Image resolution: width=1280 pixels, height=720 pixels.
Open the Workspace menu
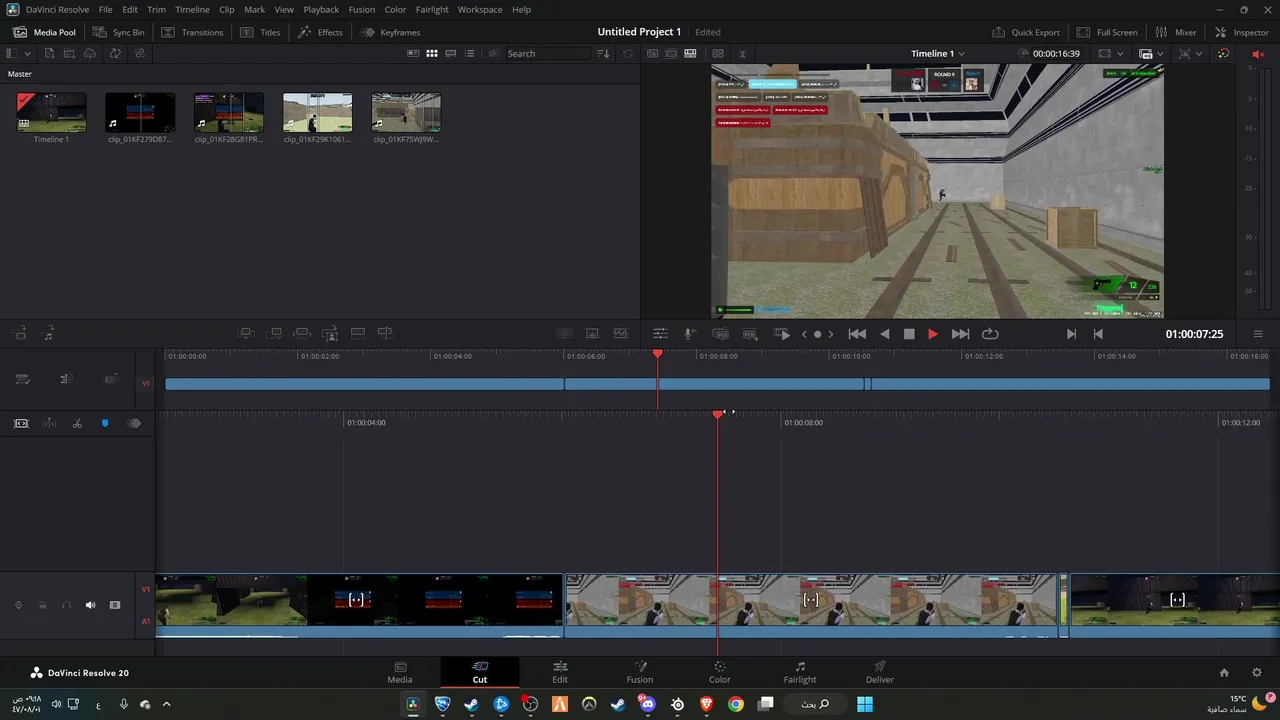pyautogui.click(x=480, y=9)
